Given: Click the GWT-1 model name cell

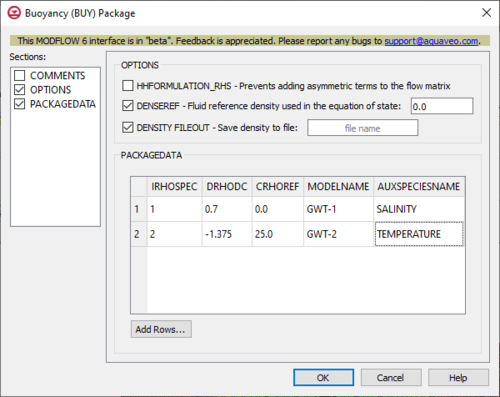Looking at the screenshot, I should 338,209.
